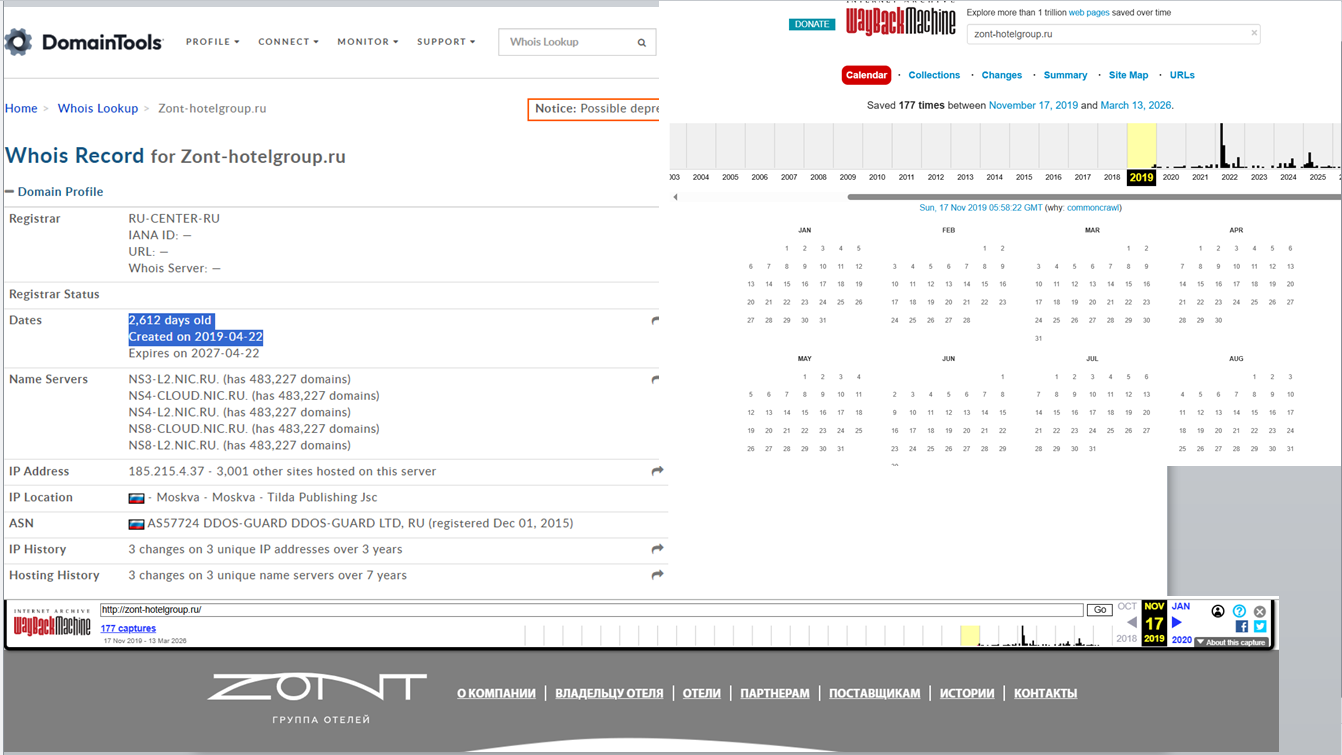Click the horizontal scrollbar under the year timeline
The image size is (1342, 755).
(x=1094, y=197)
